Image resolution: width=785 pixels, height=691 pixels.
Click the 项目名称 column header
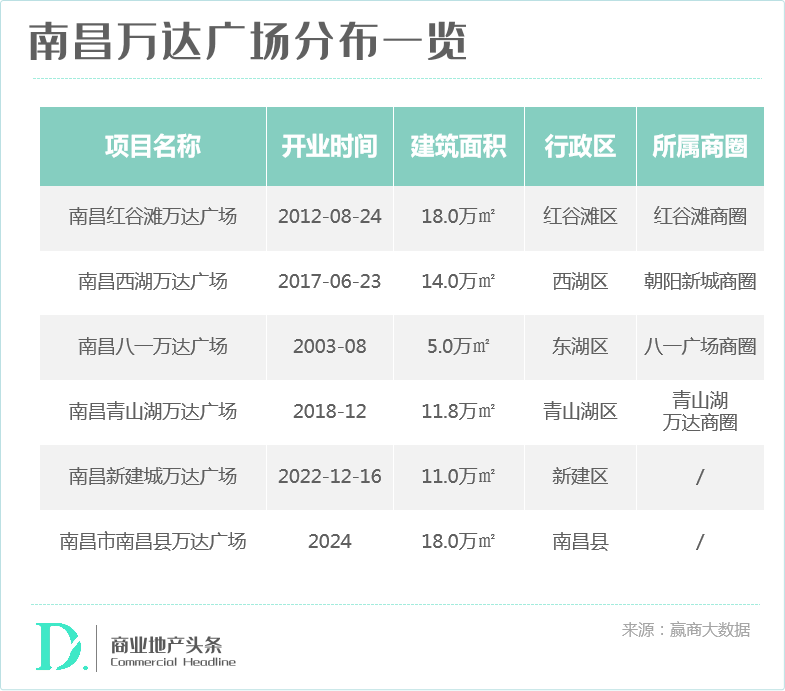[x=153, y=146]
